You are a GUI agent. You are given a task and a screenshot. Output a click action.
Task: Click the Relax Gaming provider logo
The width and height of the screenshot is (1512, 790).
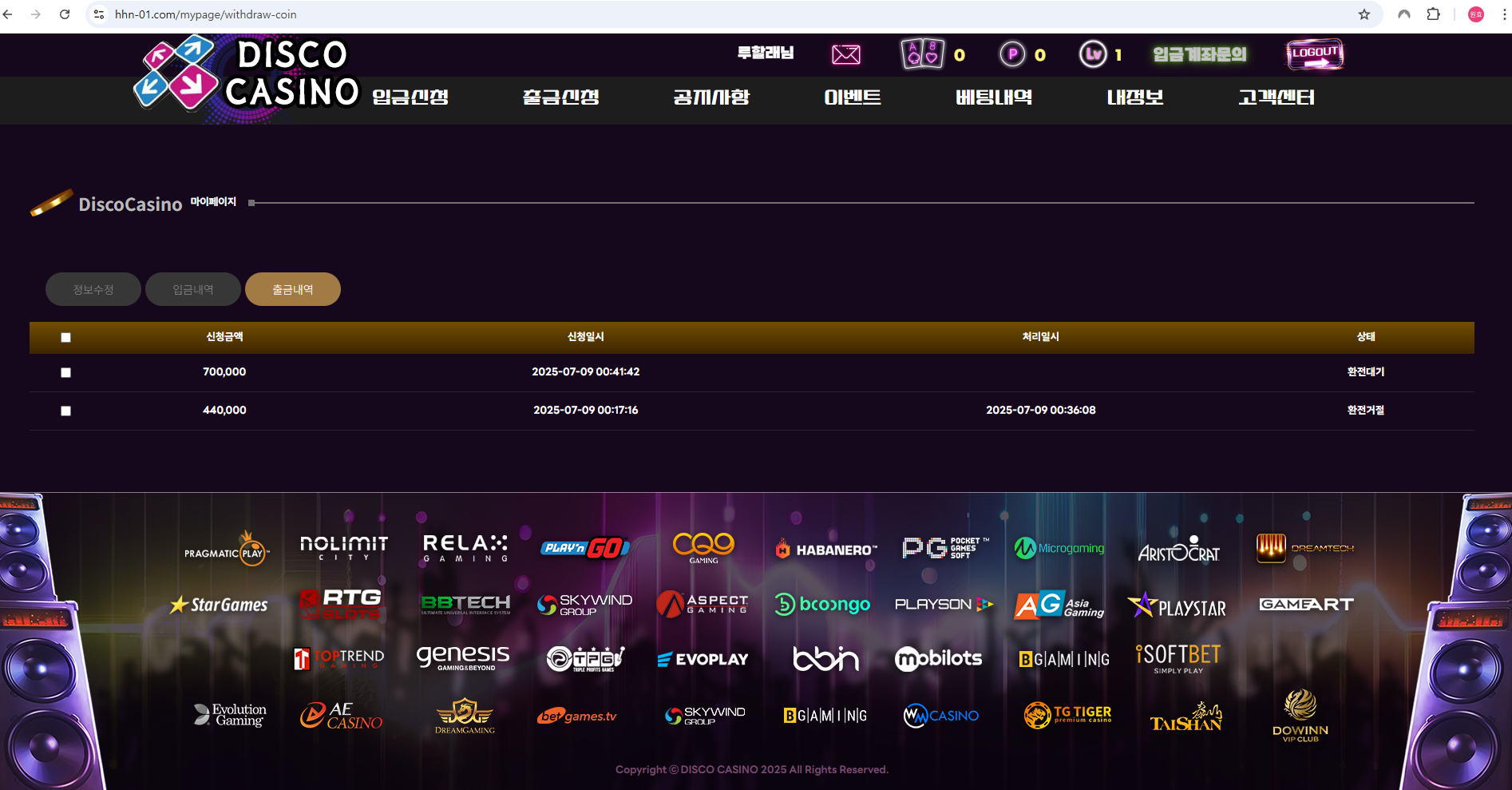(465, 548)
